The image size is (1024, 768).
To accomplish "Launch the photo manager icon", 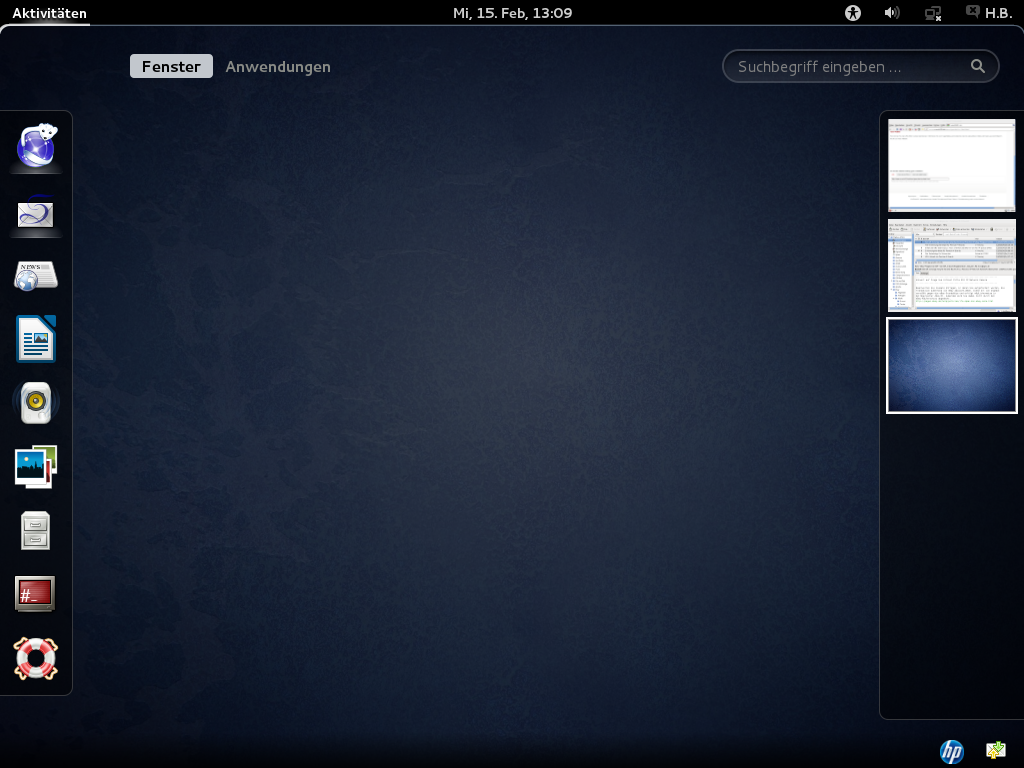I will click(x=36, y=466).
